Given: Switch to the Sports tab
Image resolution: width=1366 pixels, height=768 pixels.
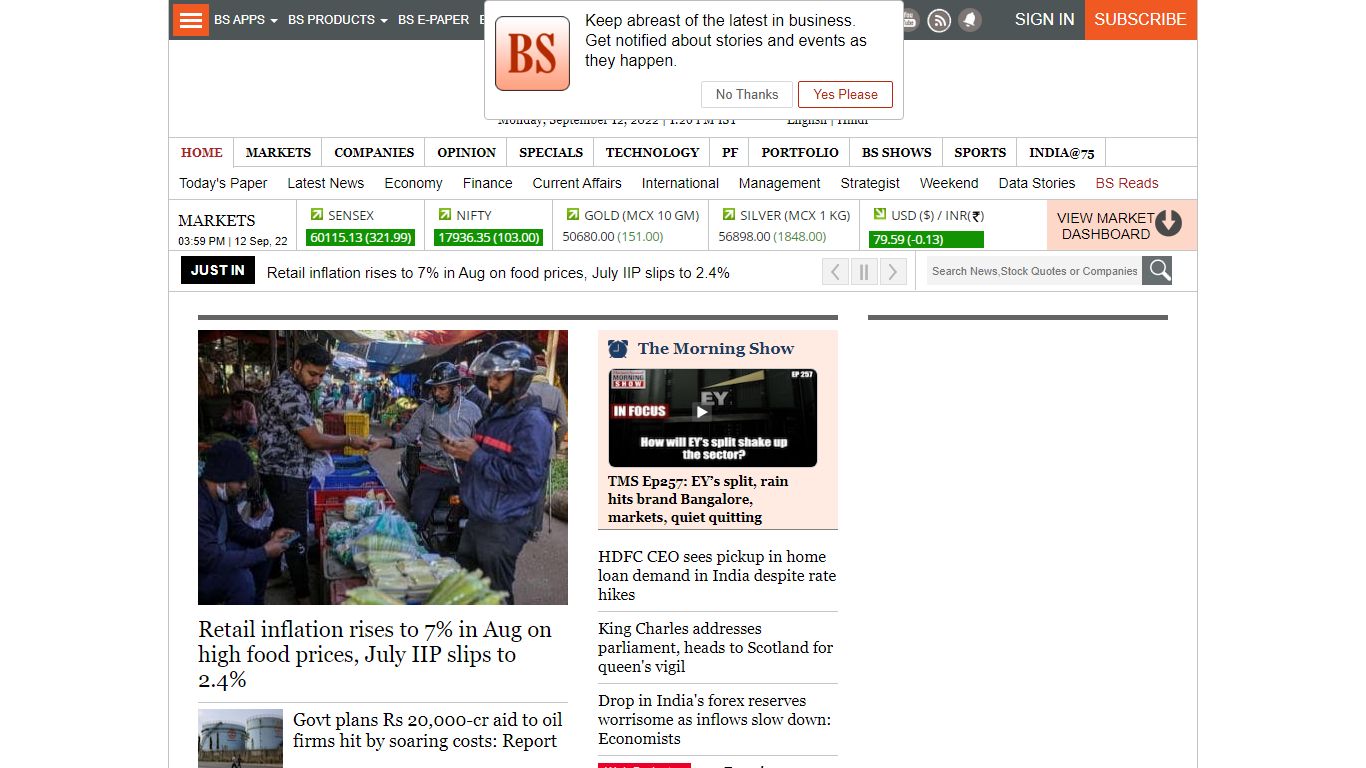Looking at the screenshot, I should click(980, 153).
